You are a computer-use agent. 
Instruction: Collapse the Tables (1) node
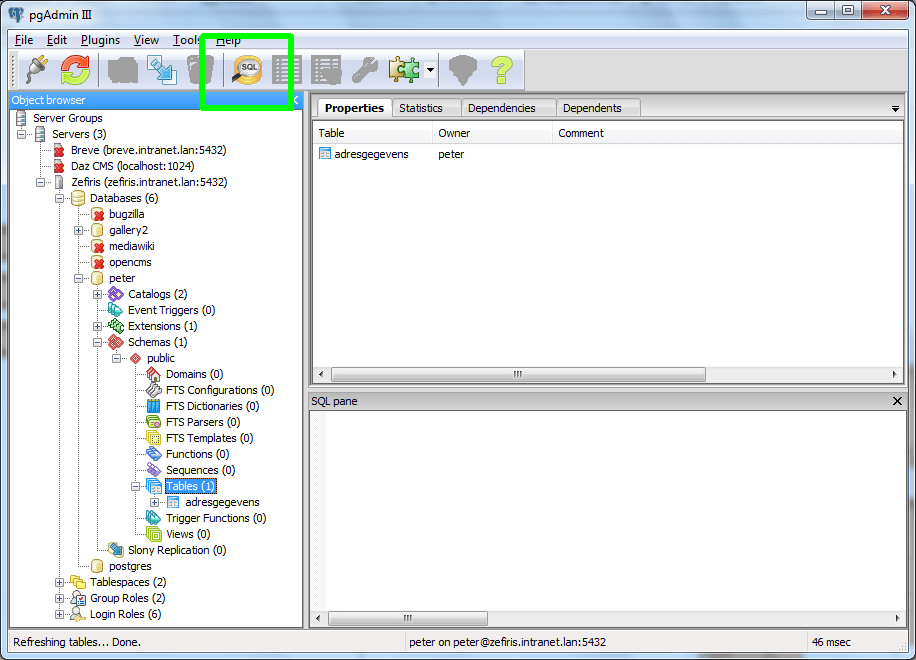[x=136, y=487]
